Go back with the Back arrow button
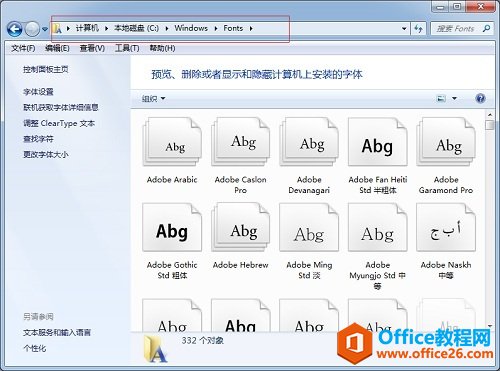 (x=15, y=29)
